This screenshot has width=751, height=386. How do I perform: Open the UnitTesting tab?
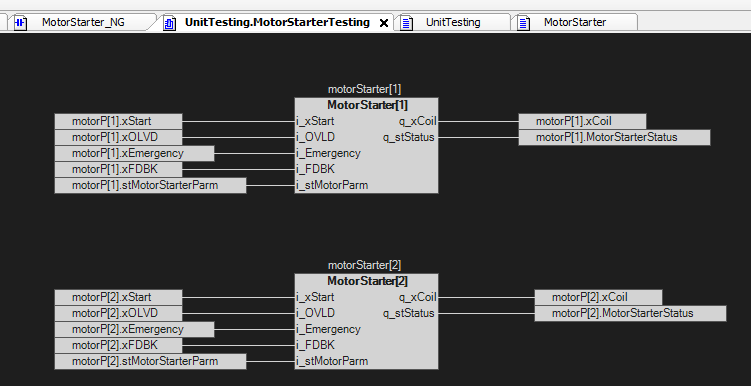(x=453, y=23)
